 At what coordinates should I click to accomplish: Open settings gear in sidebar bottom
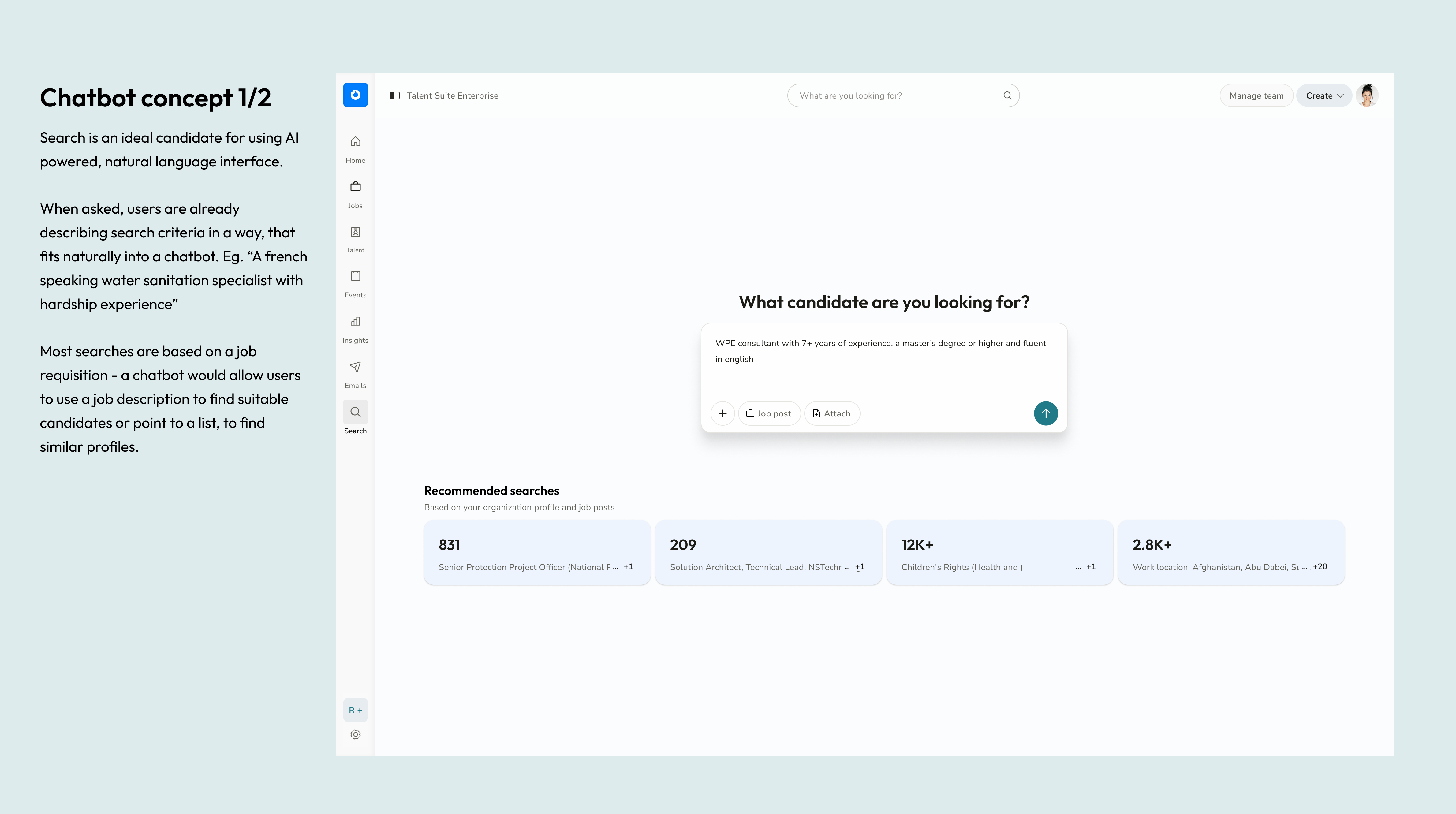click(x=355, y=734)
